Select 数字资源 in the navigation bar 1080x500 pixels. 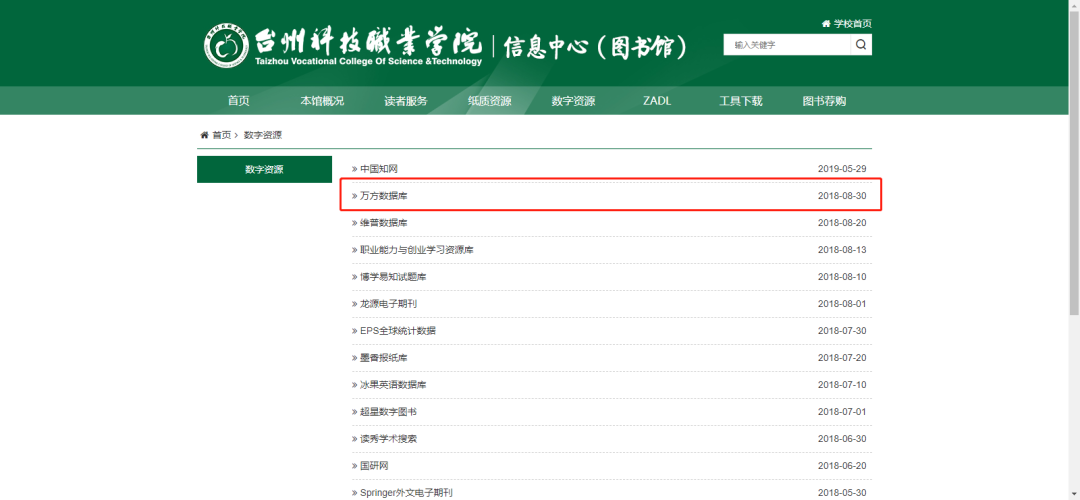[x=573, y=101]
